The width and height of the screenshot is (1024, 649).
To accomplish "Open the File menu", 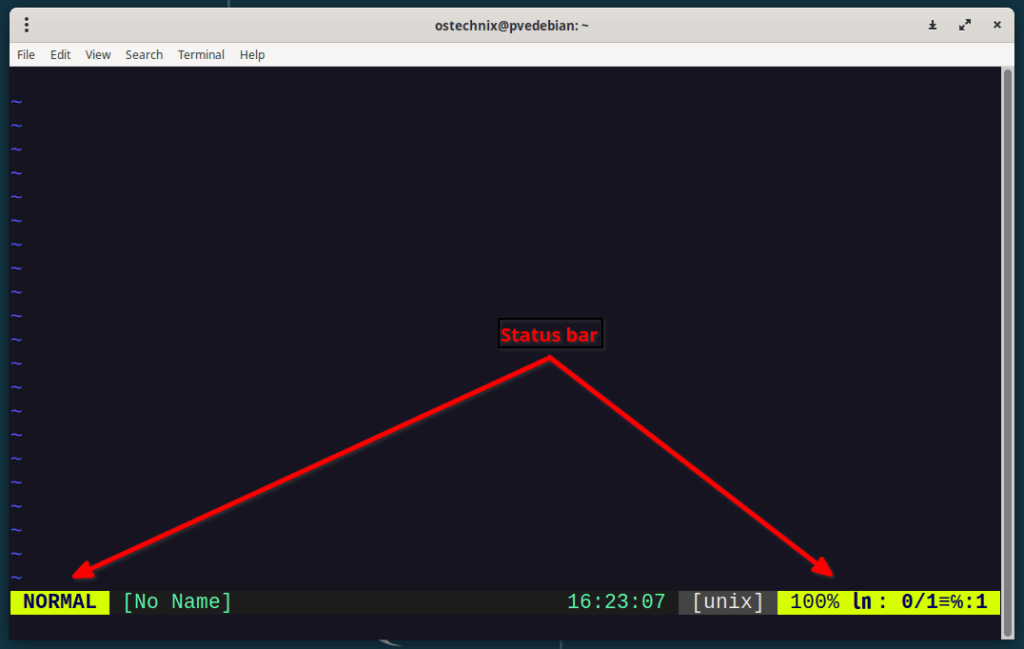I will point(25,55).
